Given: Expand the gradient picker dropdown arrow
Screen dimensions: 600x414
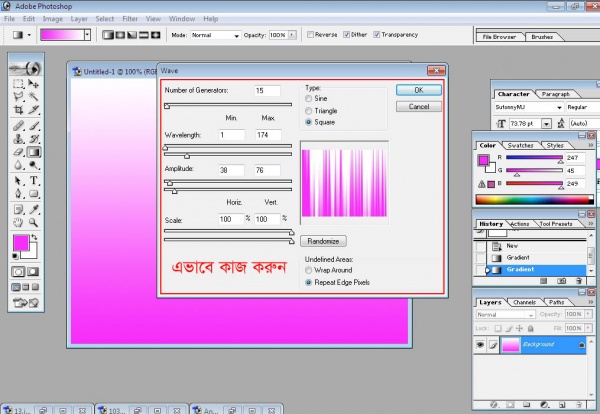Looking at the screenshot, I should [x=87, y=34].
